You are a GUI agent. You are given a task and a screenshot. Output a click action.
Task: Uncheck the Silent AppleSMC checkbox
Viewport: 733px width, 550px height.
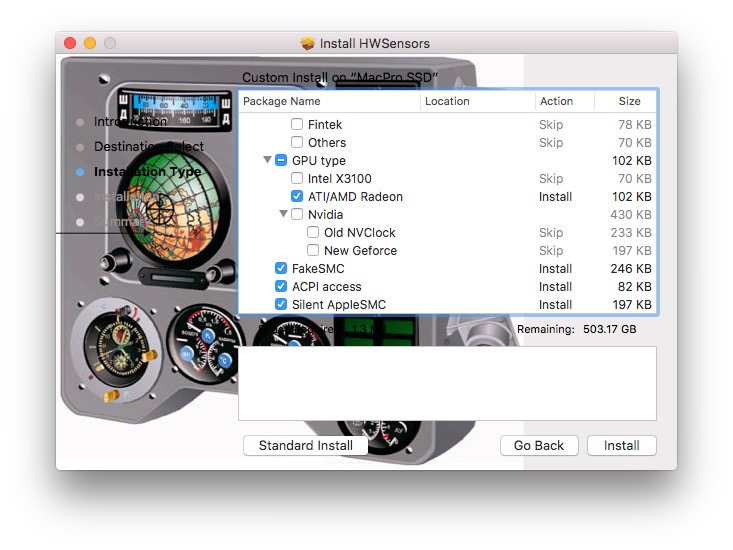click(x=281, y=304)
